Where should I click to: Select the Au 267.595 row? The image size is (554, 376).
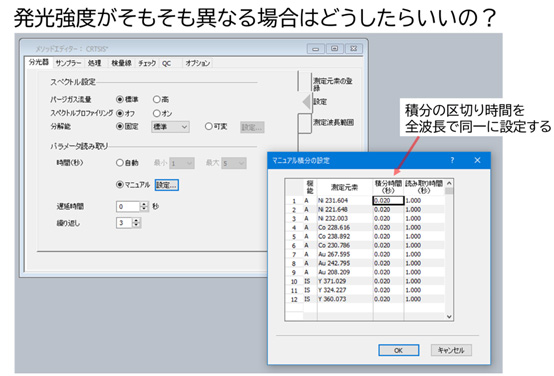click(365, 254)
